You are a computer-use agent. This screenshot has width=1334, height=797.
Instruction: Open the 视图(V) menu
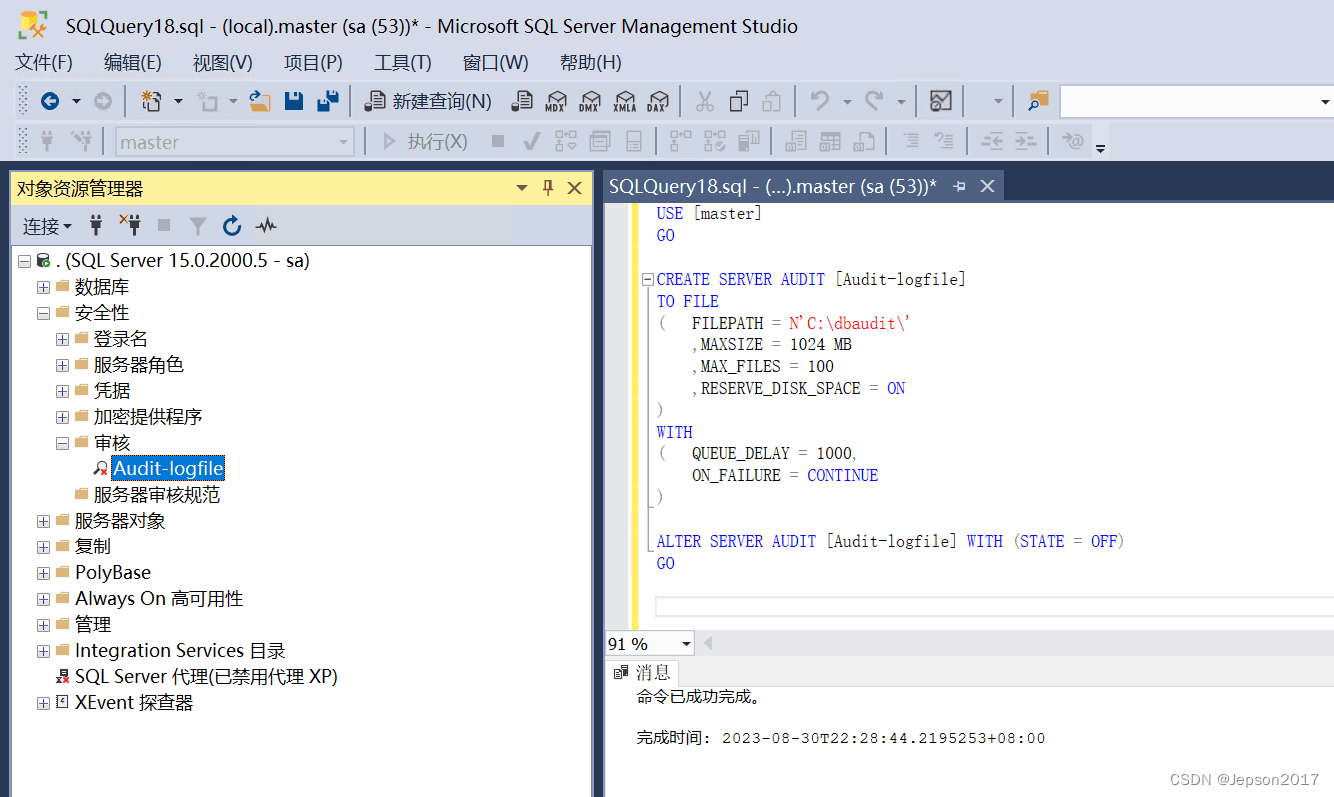[x=223, y=62]
